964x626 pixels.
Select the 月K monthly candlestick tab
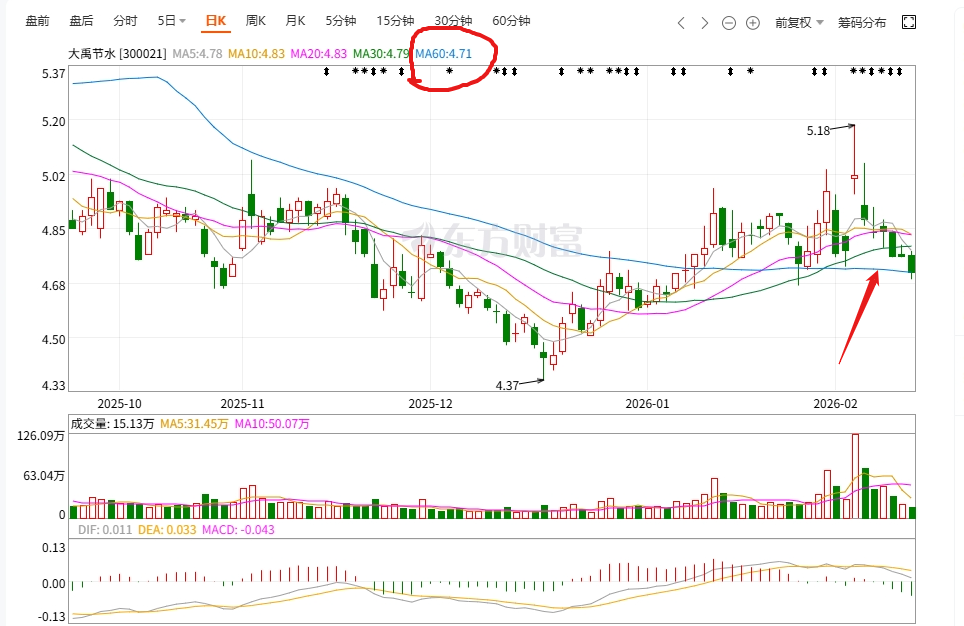295,22
